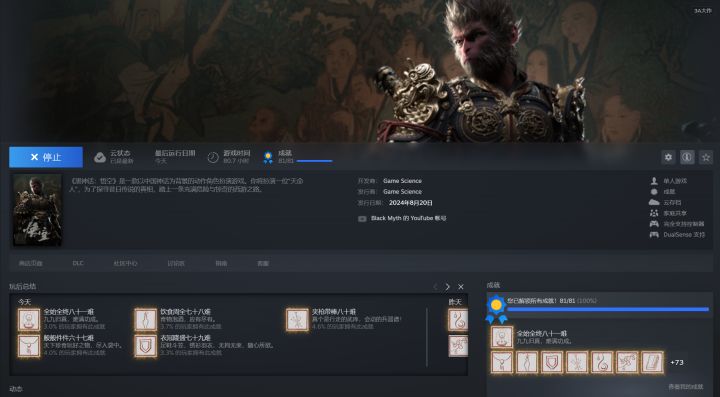Image resolution: width=720 pixels, height=397 pixels.
Task: Click featured 全始全终八十一难 icon in achievements panel
Action: pyautogui.click(x=502, y=337)
